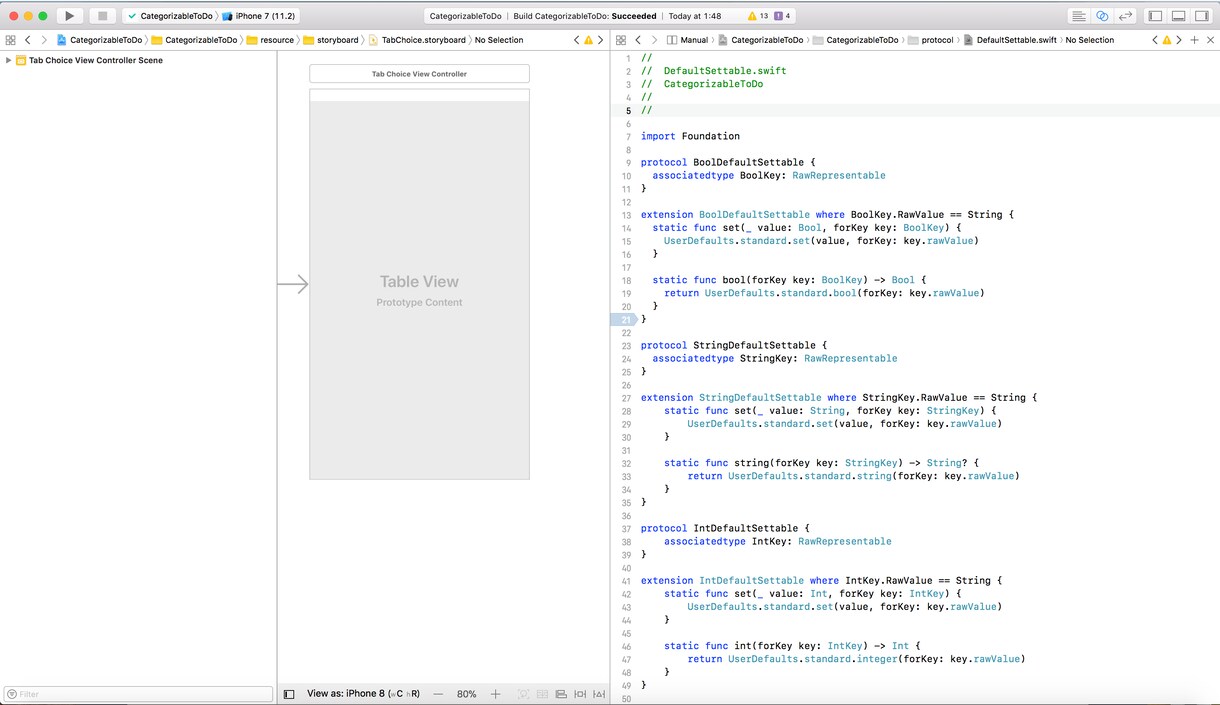The height and width of the screenshot is (705, 1220).
Task: Click line number 21 in the gutter
Action: pyautogui.click(x=626, y=319)
